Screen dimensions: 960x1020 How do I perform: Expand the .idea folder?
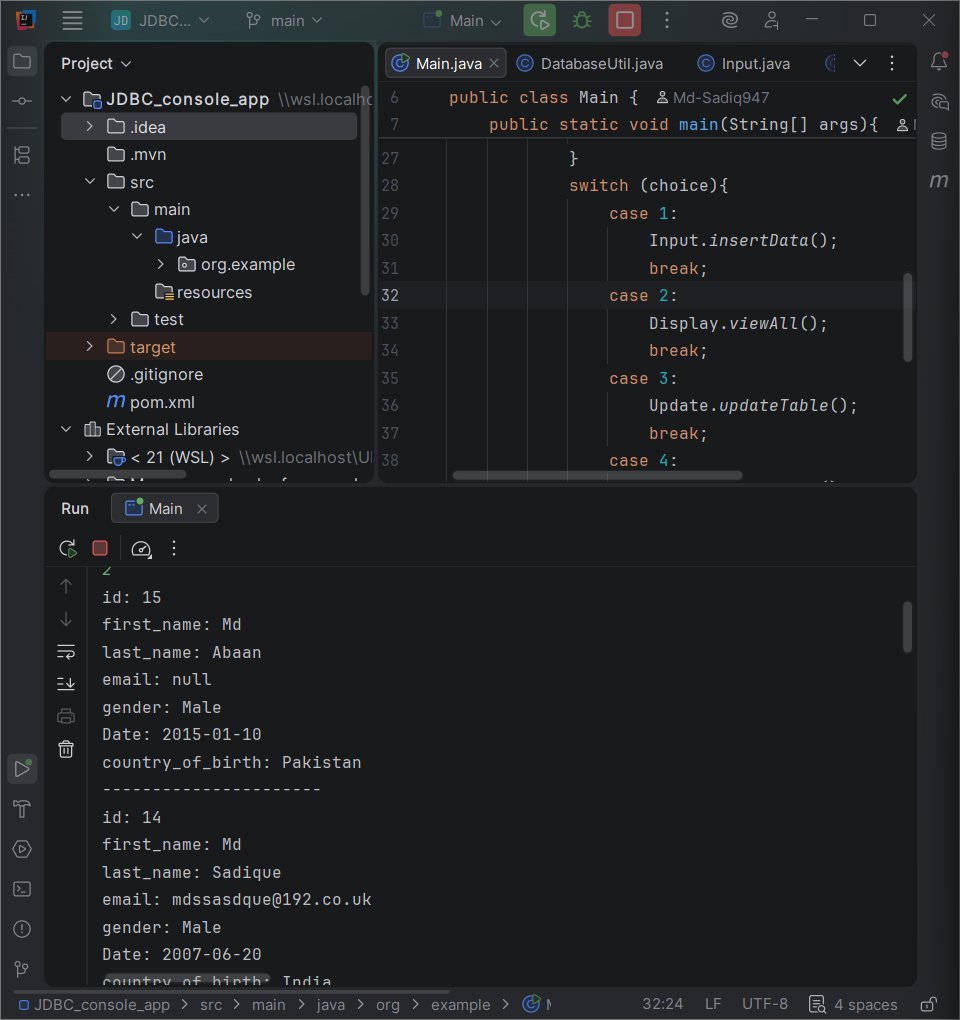coord(90,126)
